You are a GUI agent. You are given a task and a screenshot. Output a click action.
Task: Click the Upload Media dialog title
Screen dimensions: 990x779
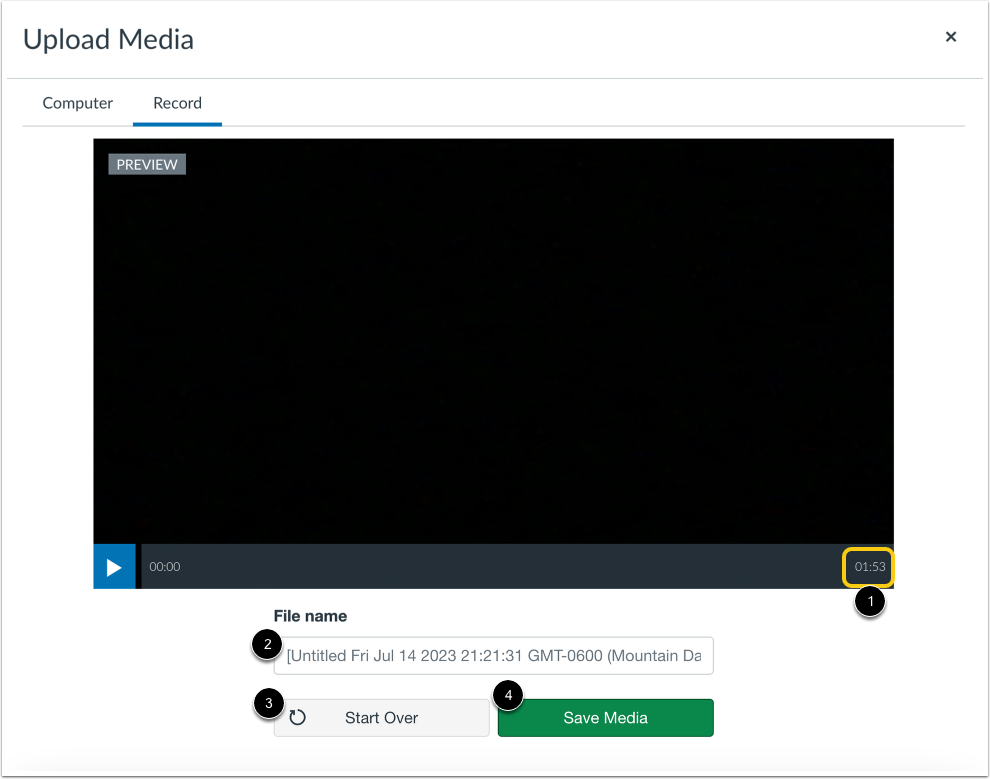(x=107, y=39)
